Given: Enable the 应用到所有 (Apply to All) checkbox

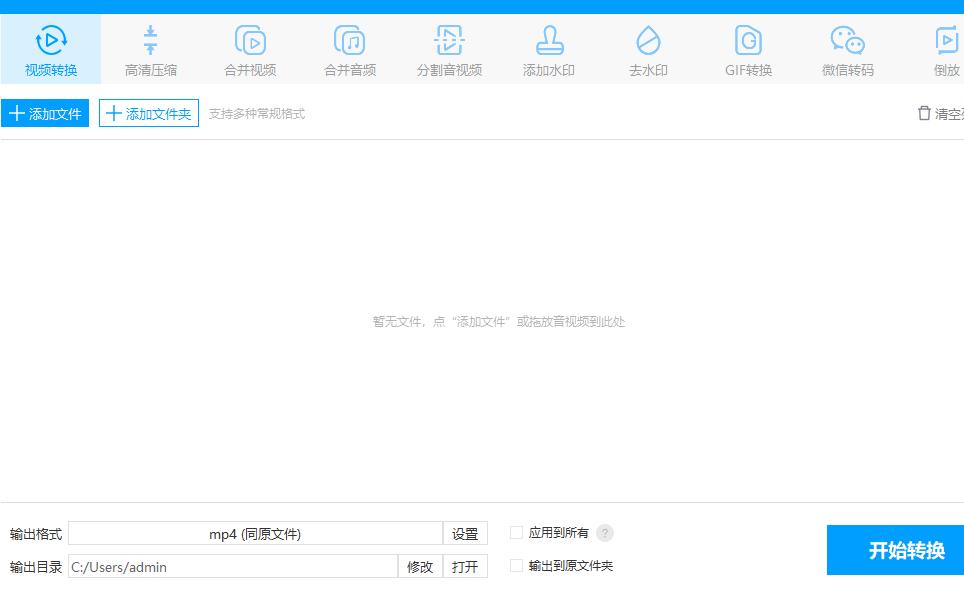Looking at the screenshot, I should [x=516, y=533].
